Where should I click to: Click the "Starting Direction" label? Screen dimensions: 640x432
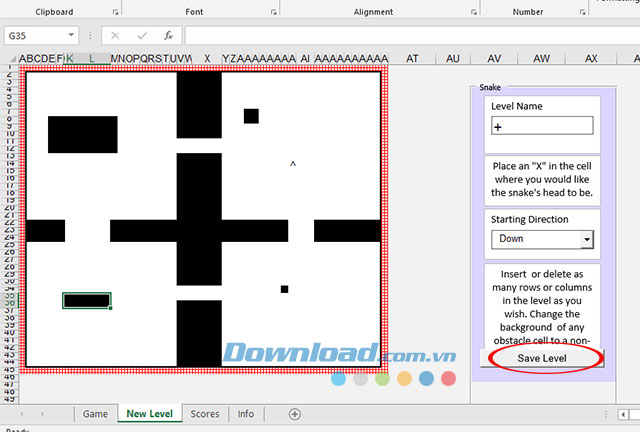tap(529, 220)
